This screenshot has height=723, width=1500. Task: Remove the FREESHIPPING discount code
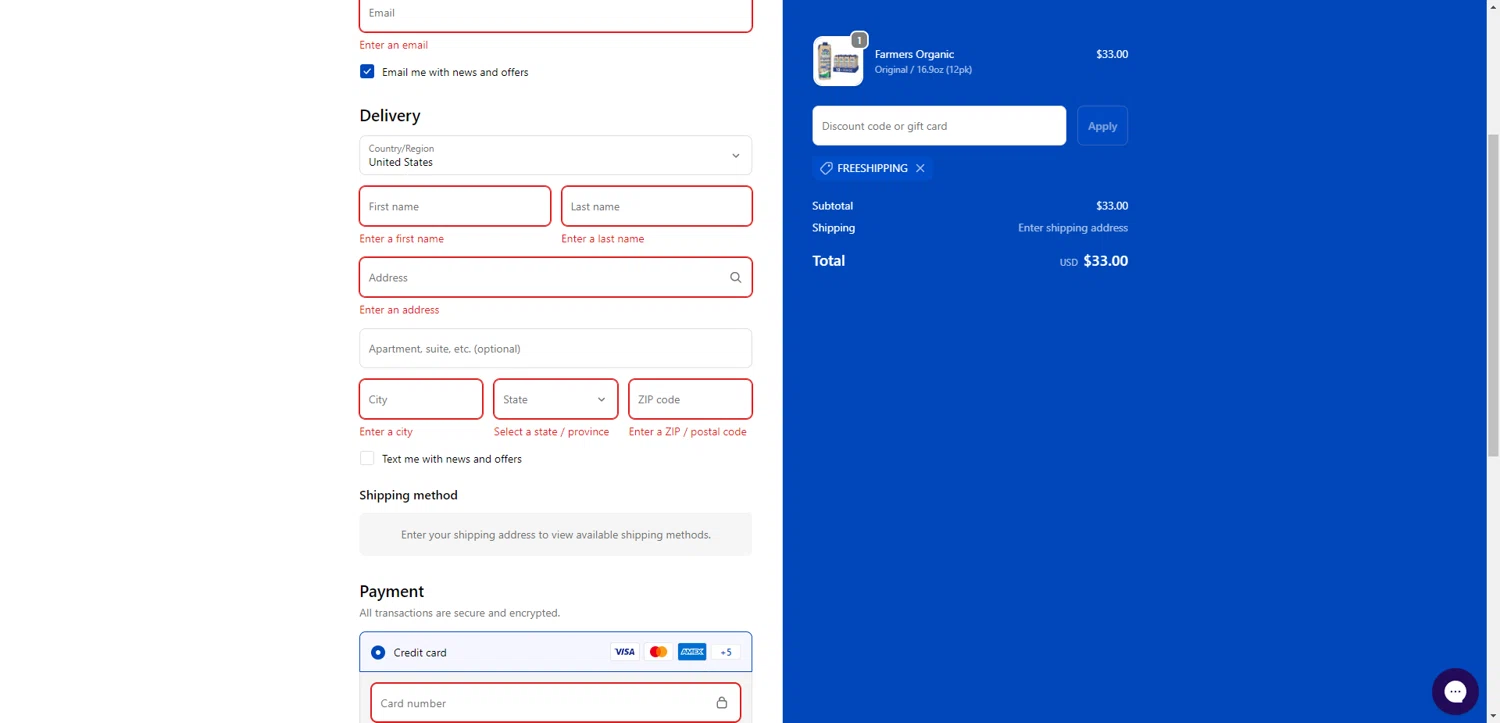(x=920, y=168)
